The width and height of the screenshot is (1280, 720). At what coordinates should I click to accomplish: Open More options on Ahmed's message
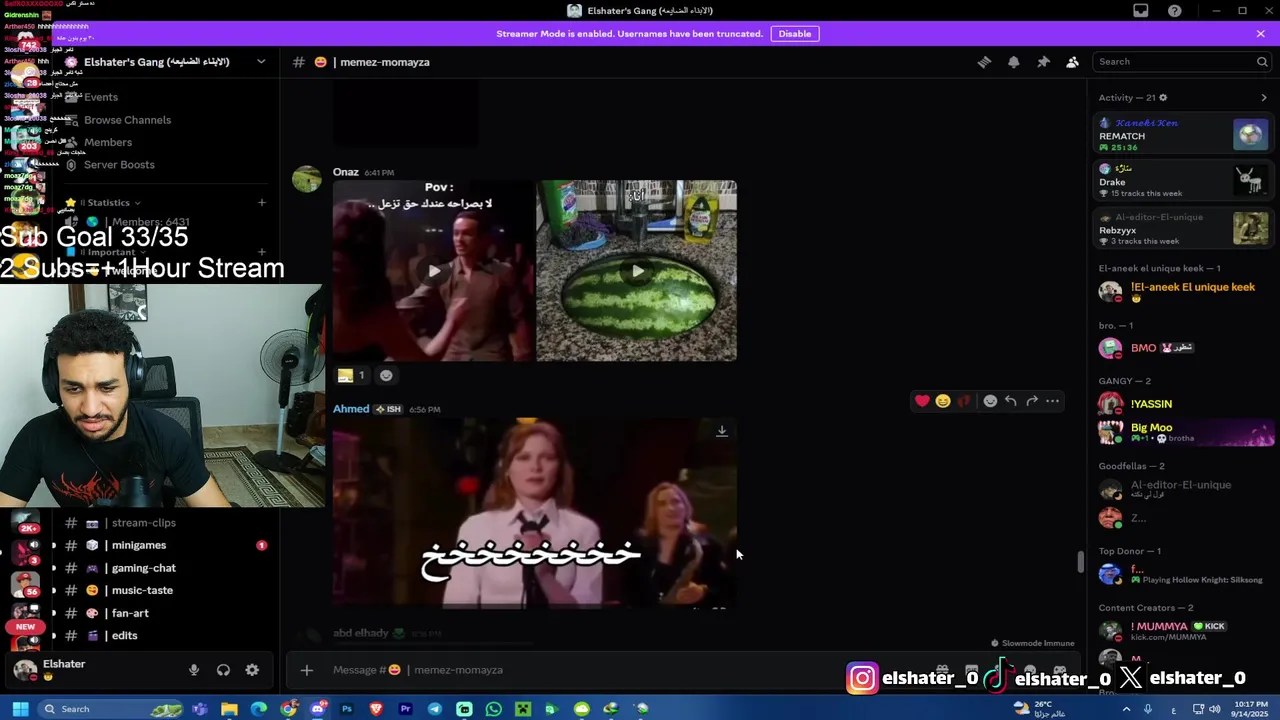[1052, 401]
